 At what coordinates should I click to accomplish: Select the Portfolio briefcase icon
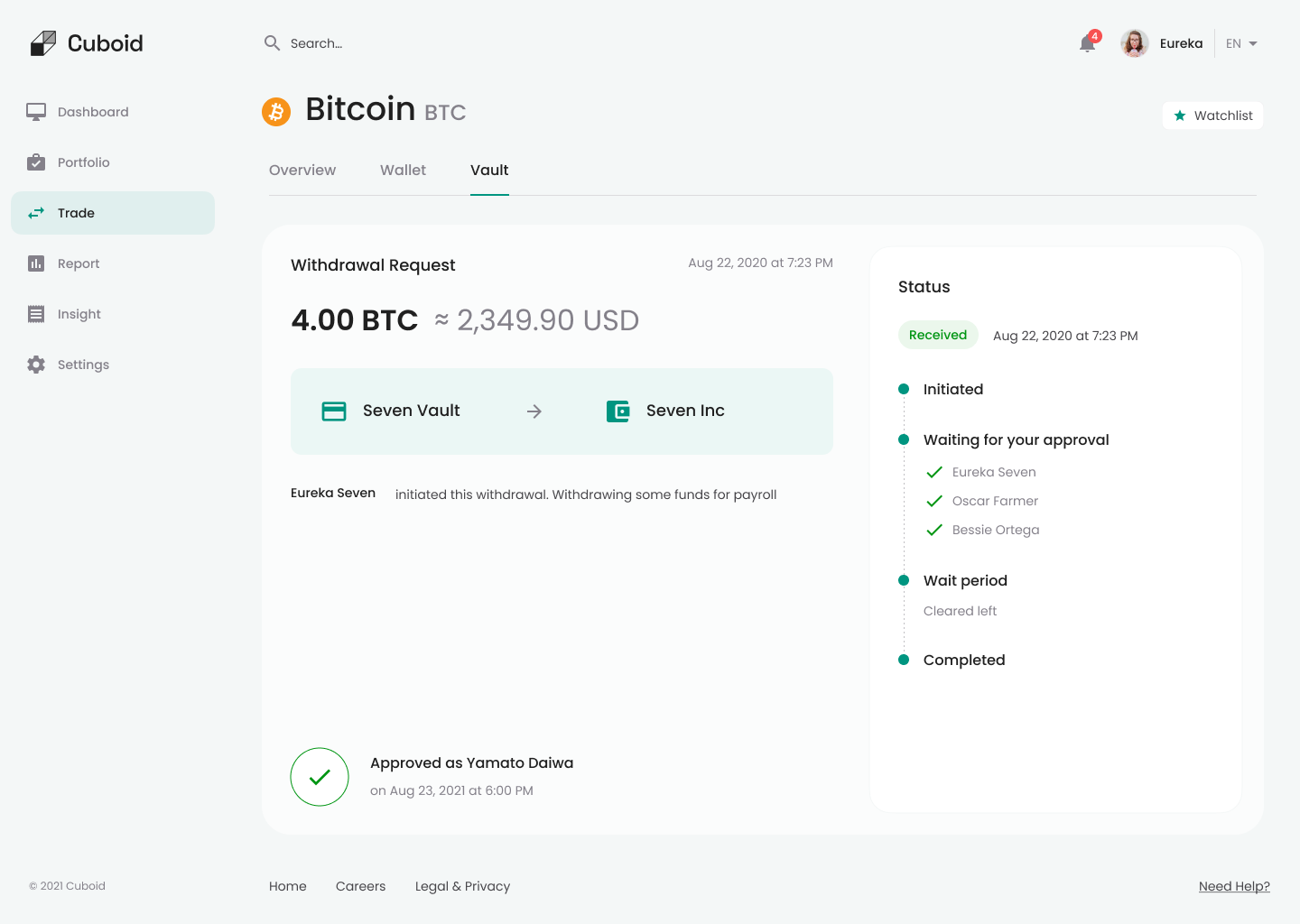(35, 162)
